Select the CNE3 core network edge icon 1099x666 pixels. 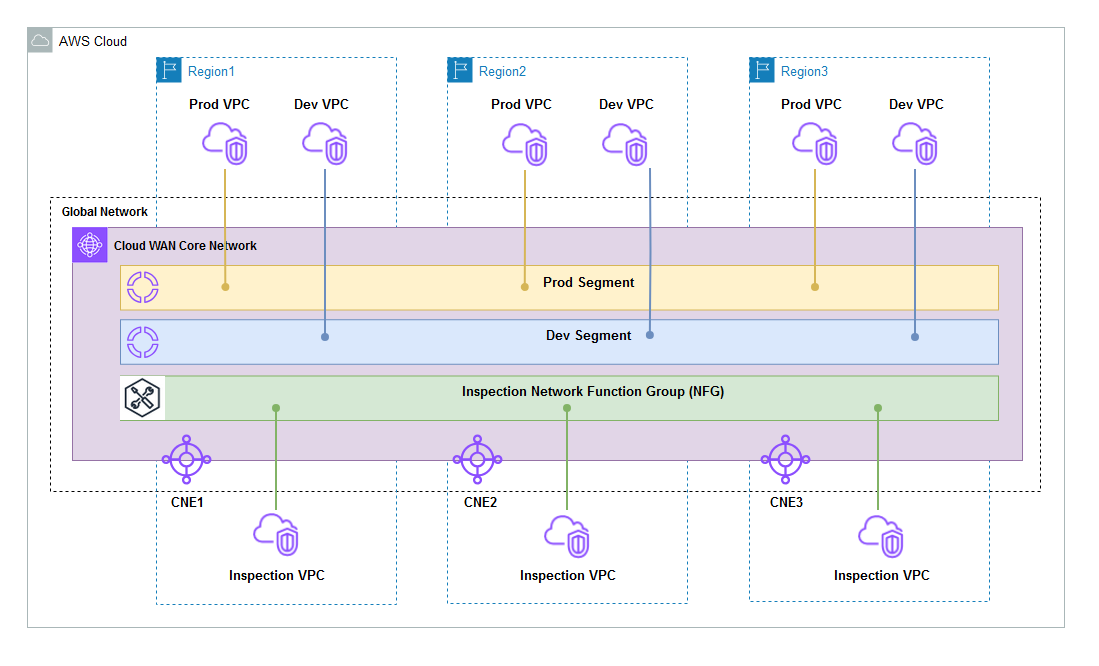(786, 459)
